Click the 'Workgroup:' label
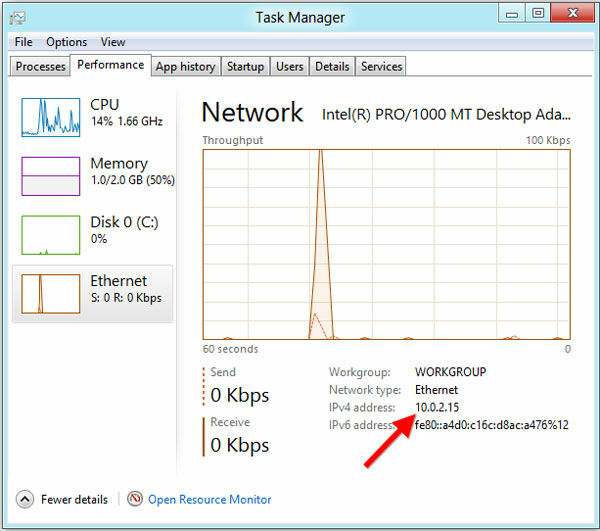 (360, 372)
